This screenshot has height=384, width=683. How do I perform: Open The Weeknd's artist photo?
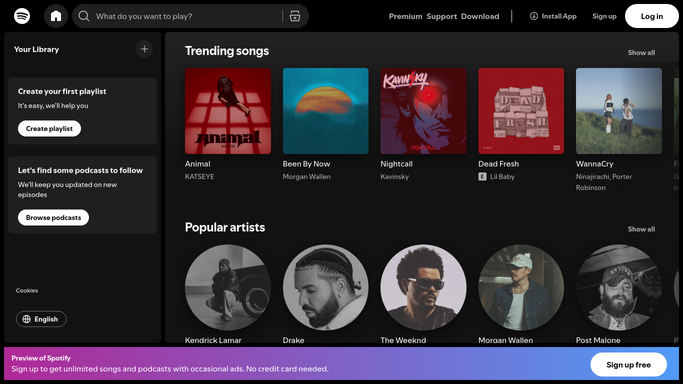tap(423, 287)
